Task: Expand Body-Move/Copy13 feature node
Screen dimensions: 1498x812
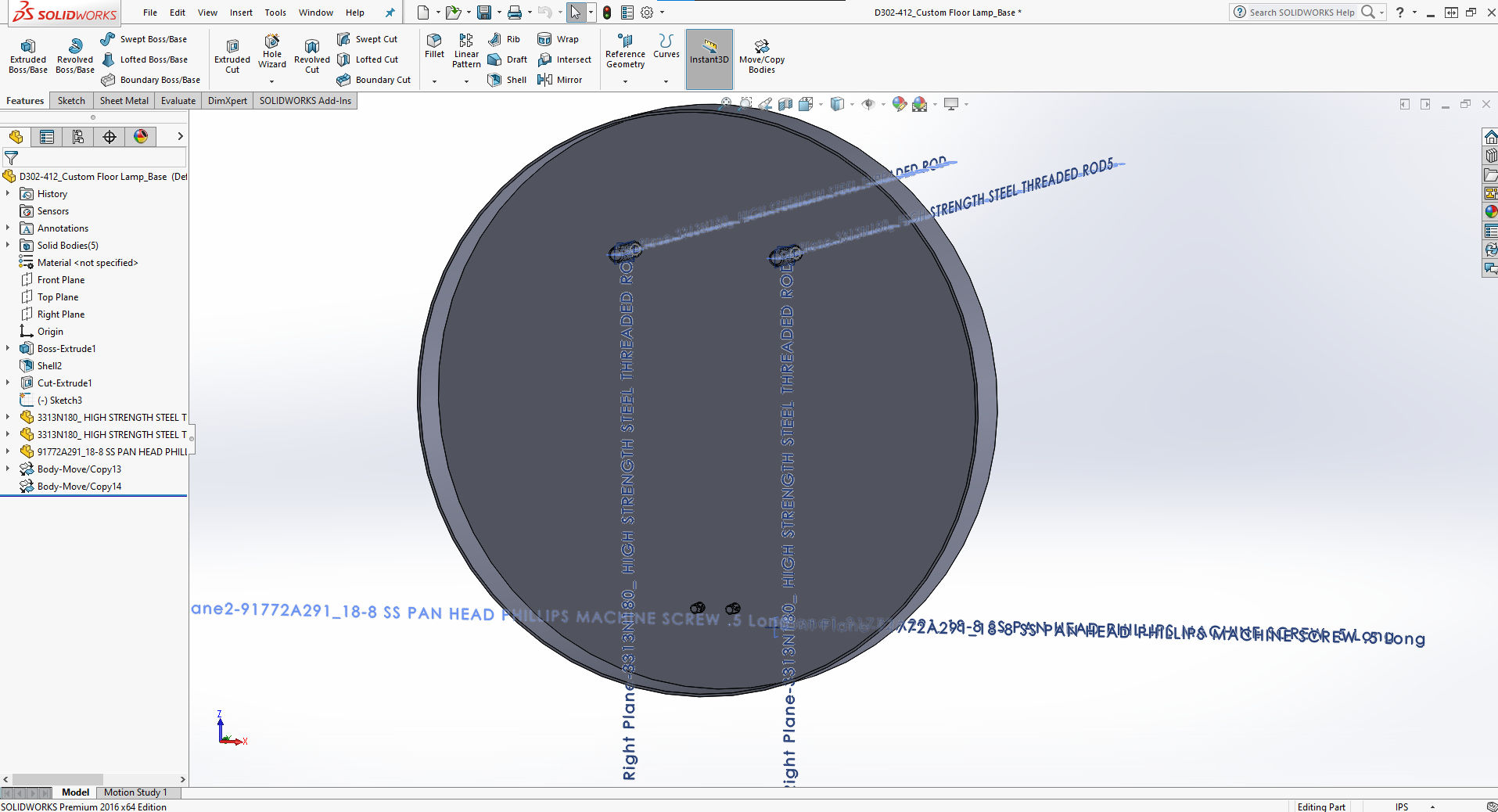Action: [x=8, y=469]
